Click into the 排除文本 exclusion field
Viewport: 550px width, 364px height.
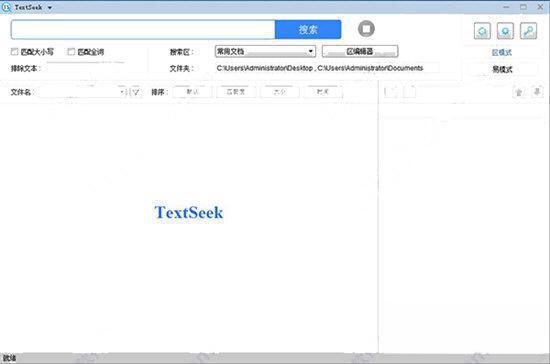[86, 68]
